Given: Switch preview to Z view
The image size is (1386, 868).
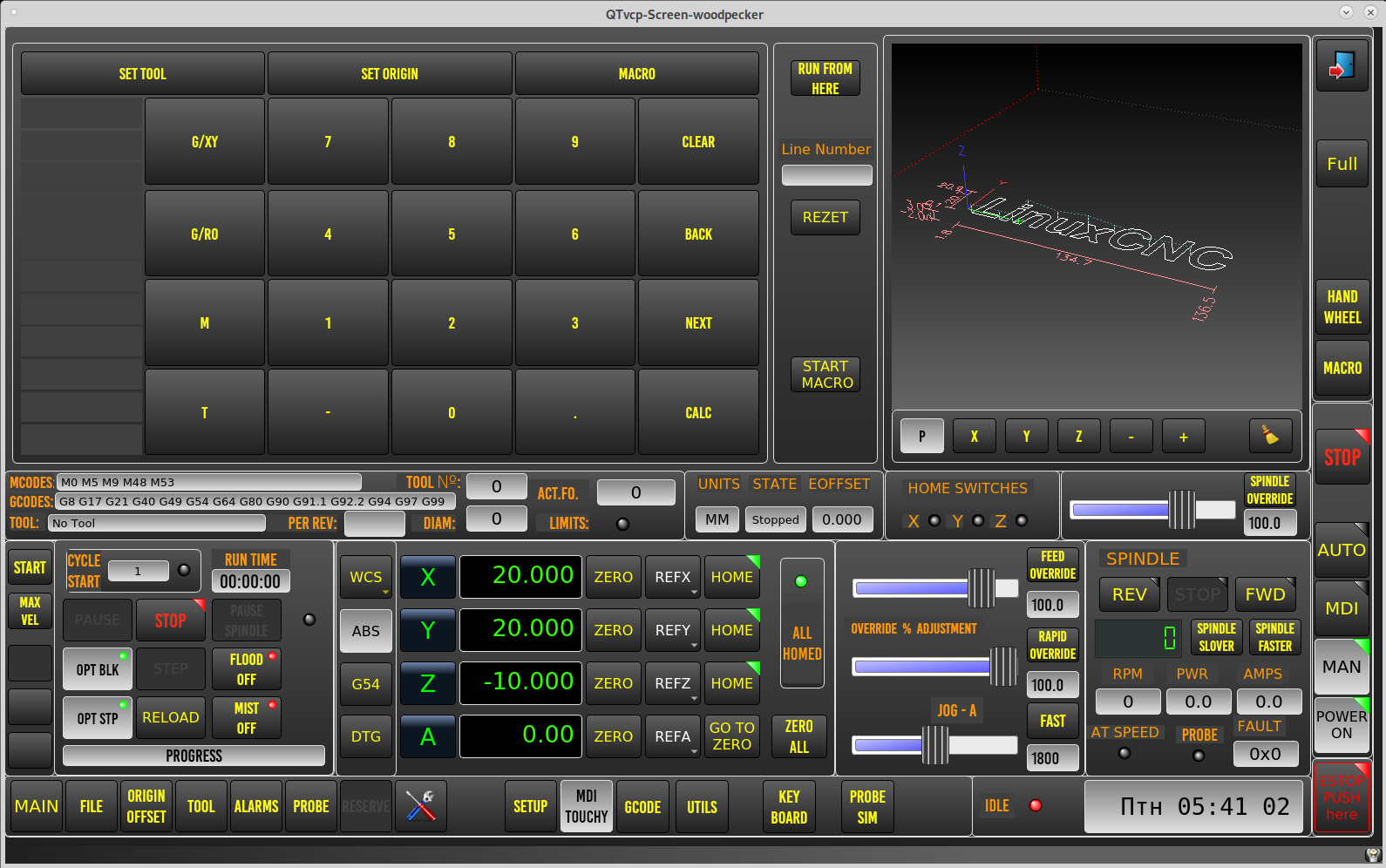Looking at the screenshot, I should 1078,436.
